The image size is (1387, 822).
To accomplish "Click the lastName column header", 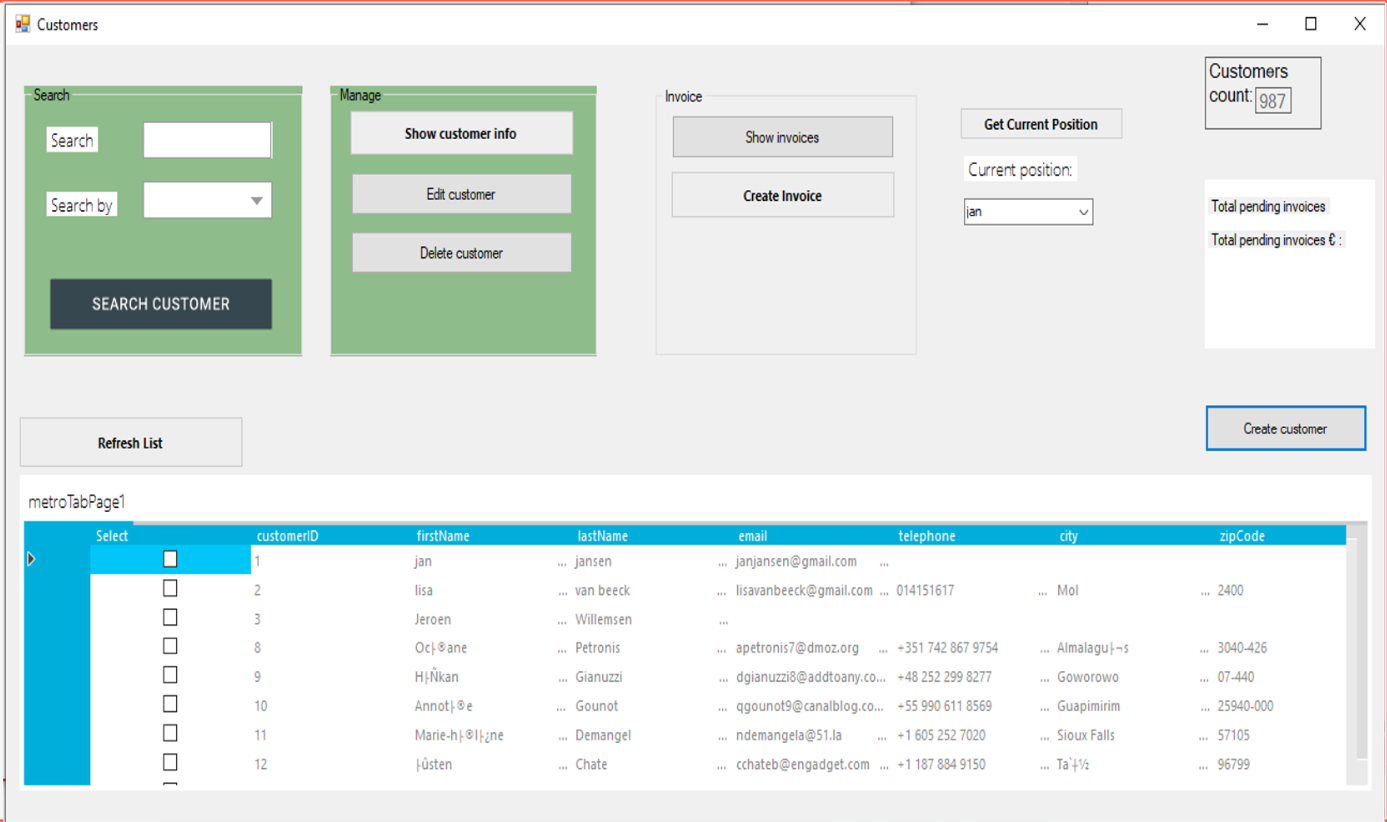I will (x=603, y=536).
